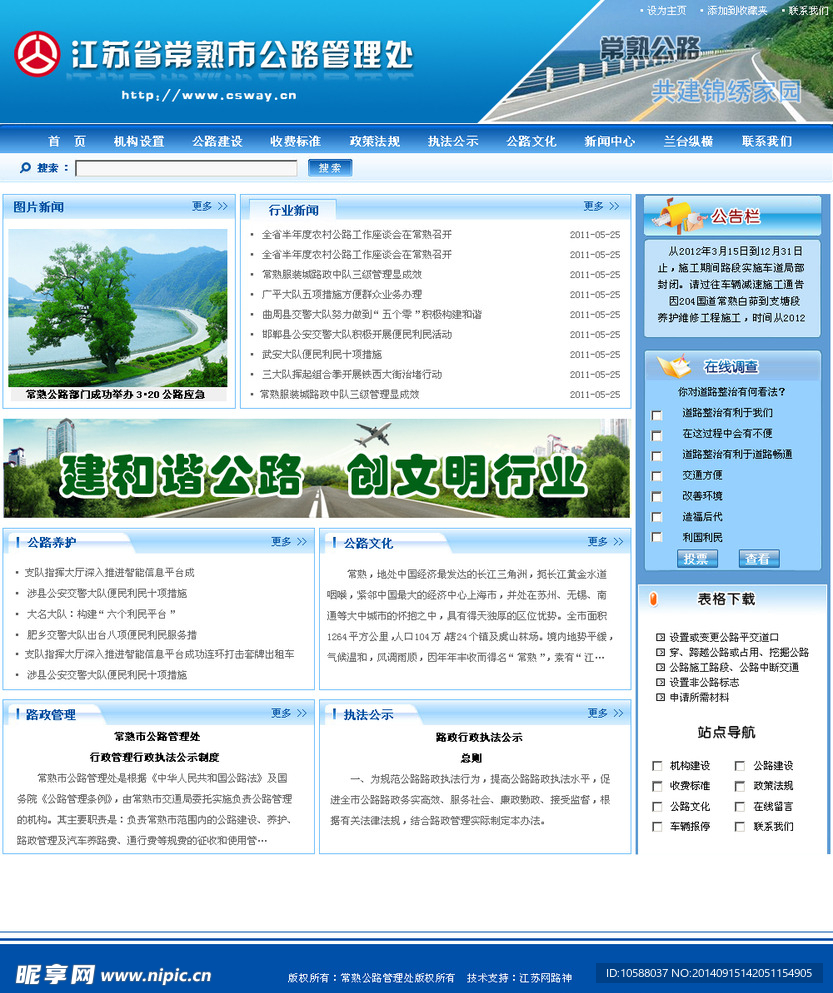
Task: Expand 更多 in the 行业新闻 panel
Action: (602, 207)
